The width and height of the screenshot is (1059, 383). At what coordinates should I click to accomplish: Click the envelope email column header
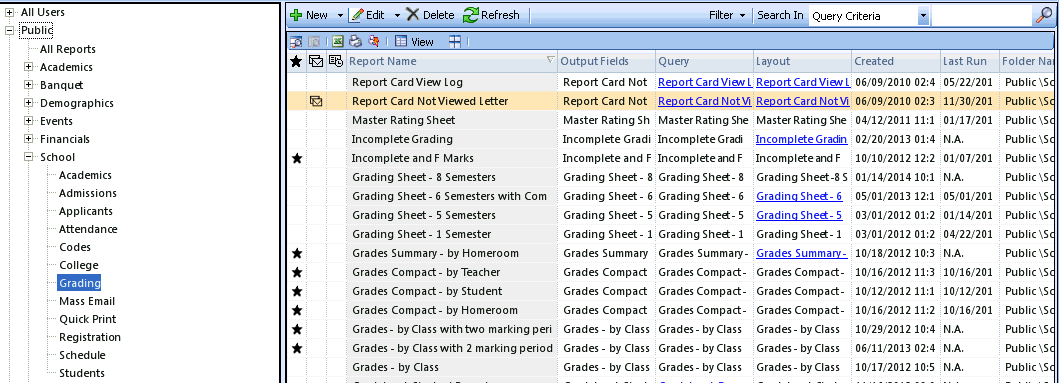pyautogui.click(x=315, y=61)
